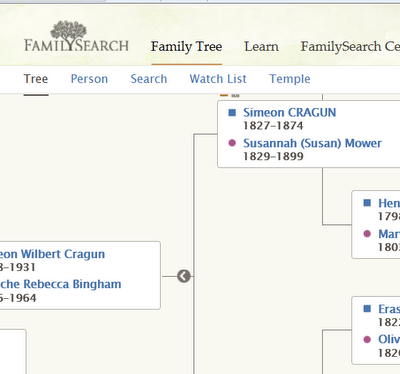Open the FamilySearch Center menu item
Viewport: 400px width, 374px height.
350,47
